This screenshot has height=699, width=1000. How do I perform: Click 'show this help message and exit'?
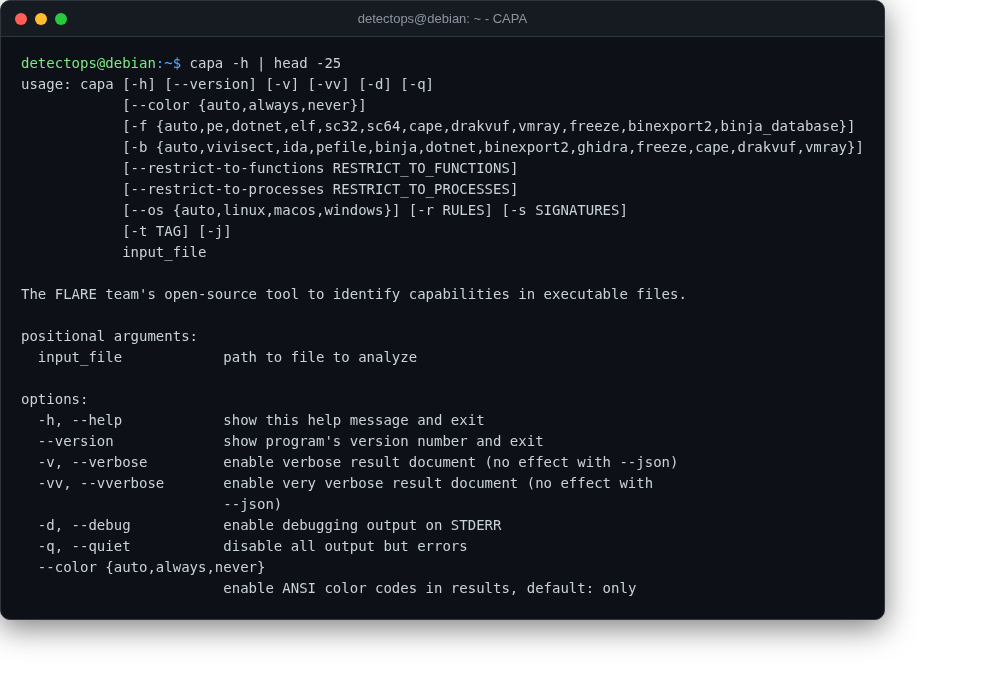click(354, 421)
